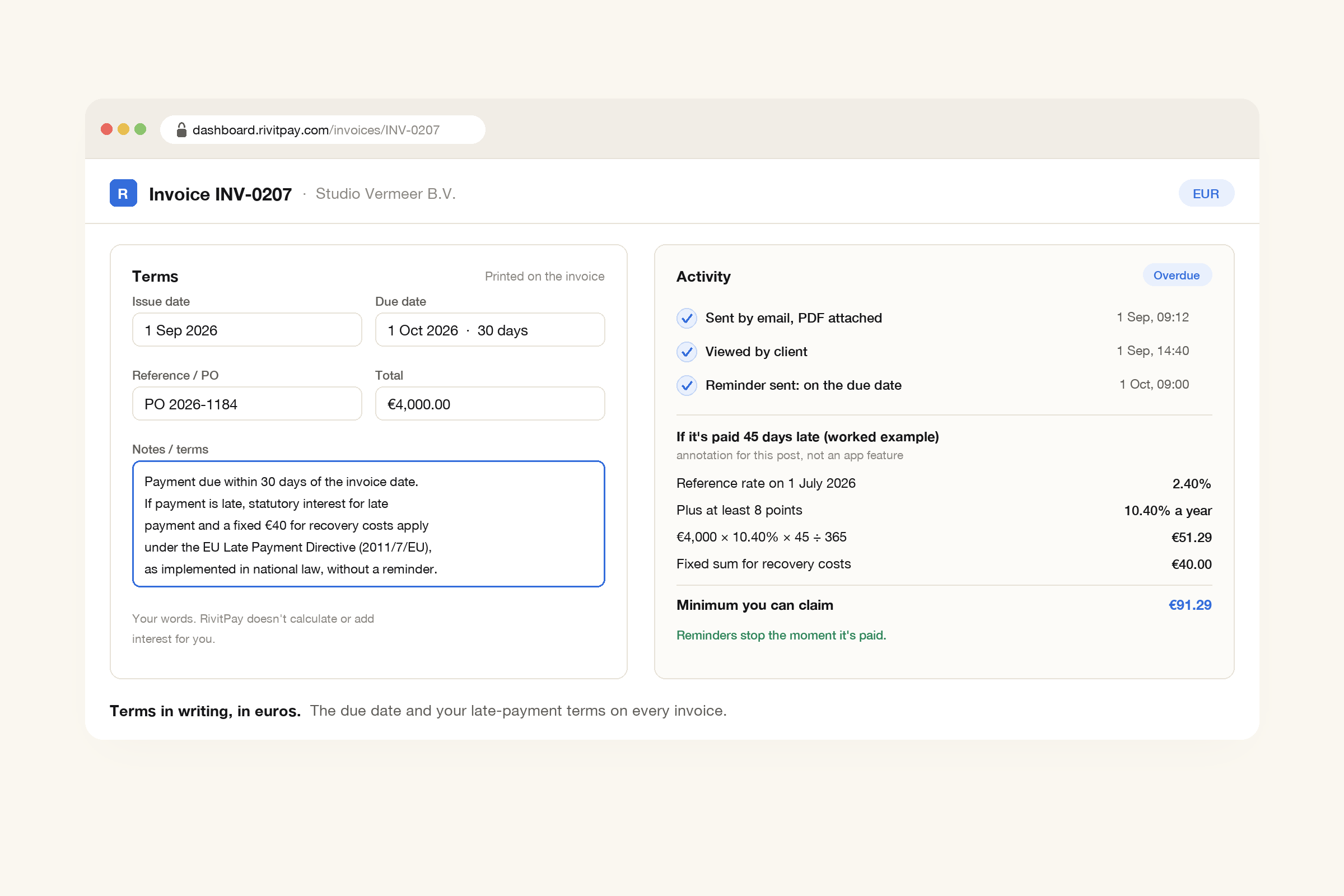Click the 2.40% reference rate value
Image resolution: width=1344 pixels, height=896 pixels.
click(1192, 484)
